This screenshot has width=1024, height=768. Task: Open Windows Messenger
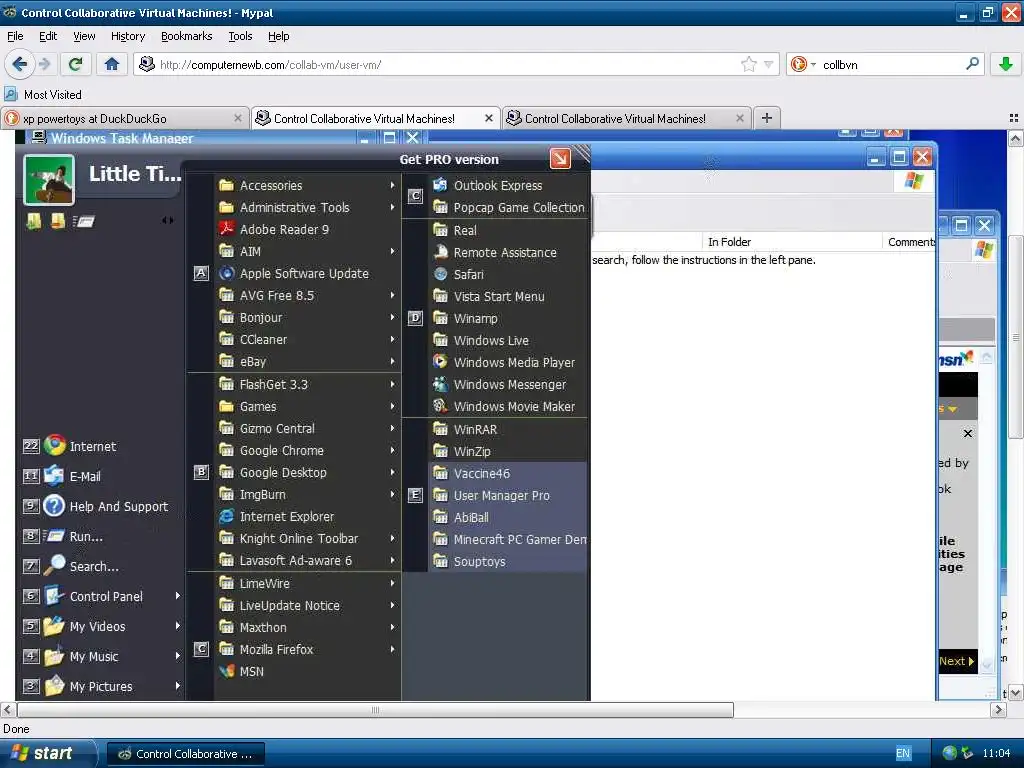click(509, 385)
